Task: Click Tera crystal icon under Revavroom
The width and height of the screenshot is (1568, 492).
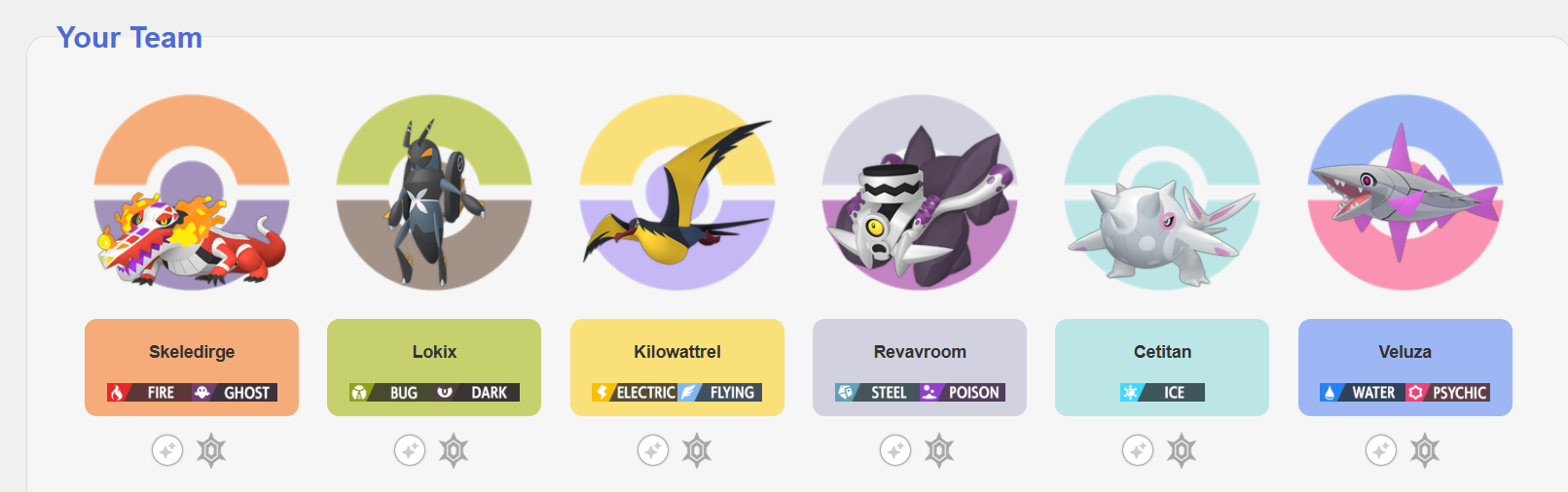Action: pos(939,450)
